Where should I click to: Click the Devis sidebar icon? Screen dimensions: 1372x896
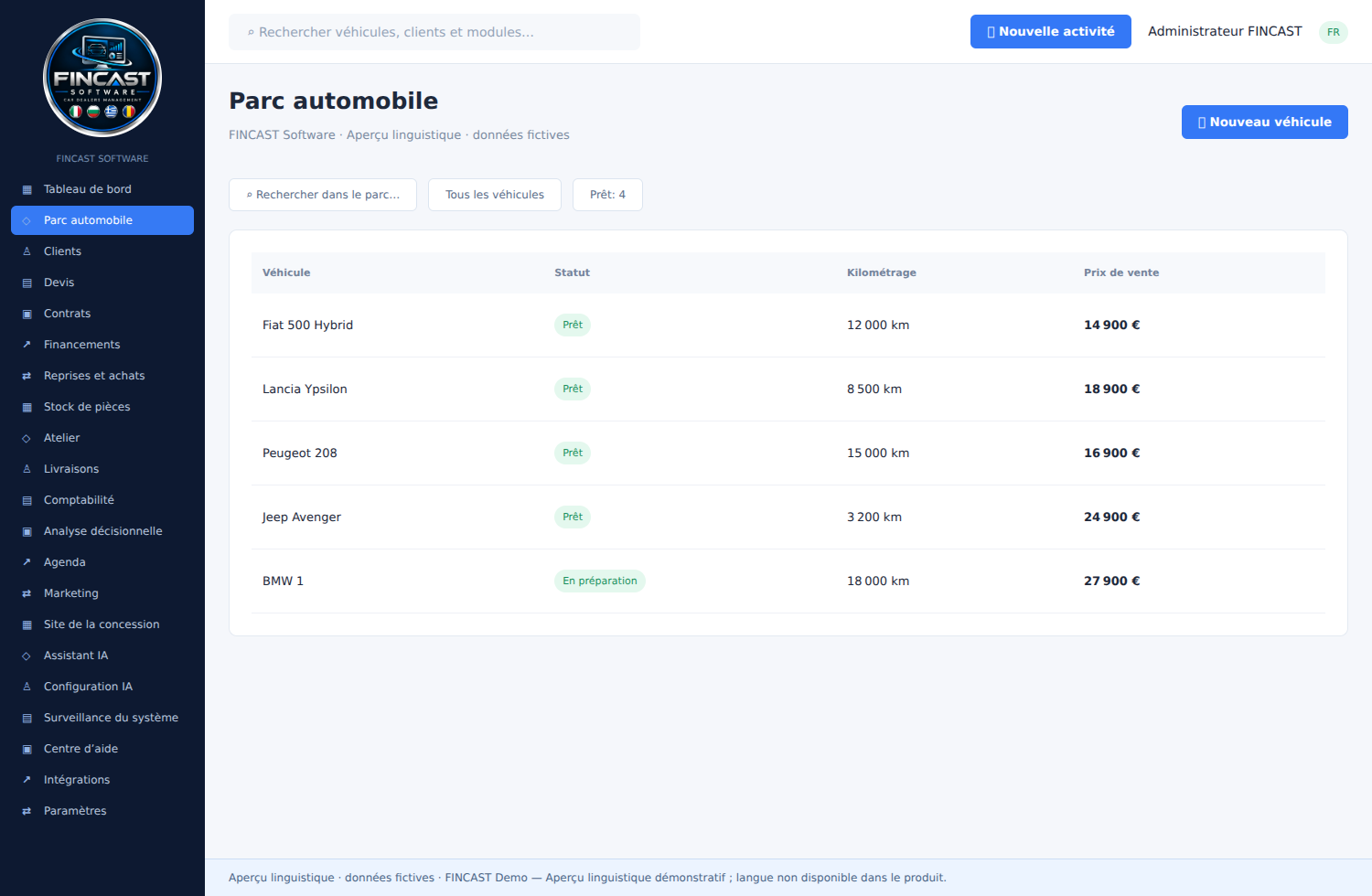[x=27, y=283]
